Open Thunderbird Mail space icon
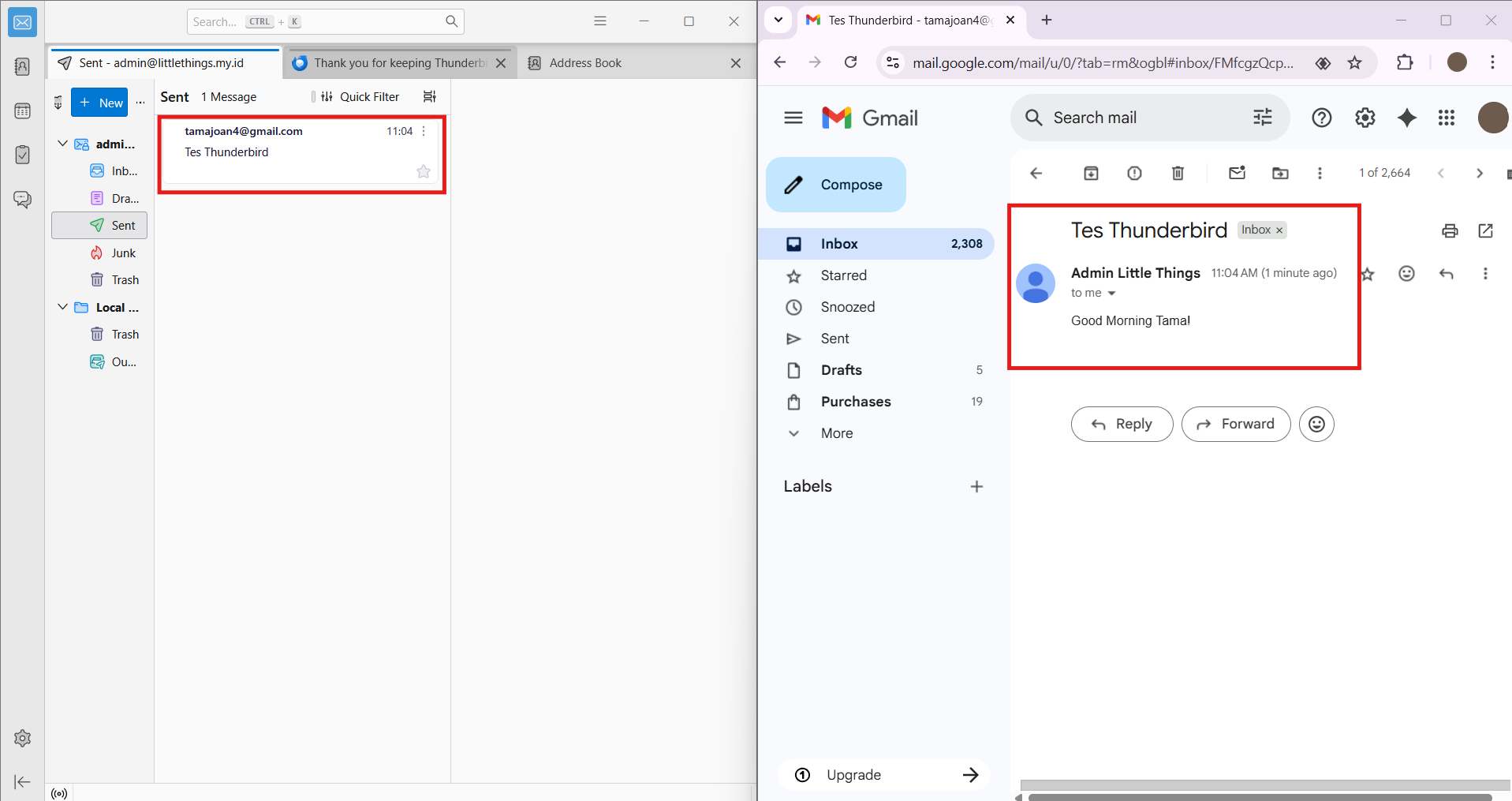This screenshot has height=801, width=1512. 22,22
